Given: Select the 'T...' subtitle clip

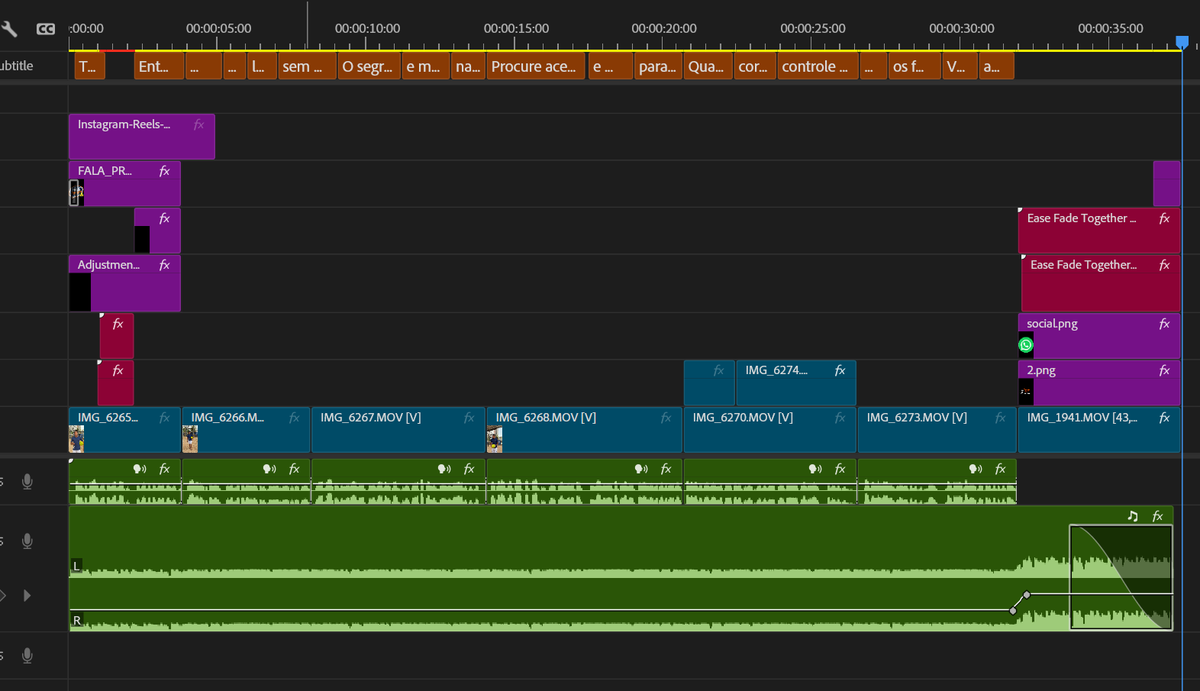Looking at the screenshot, I should (x=90, y=66).
